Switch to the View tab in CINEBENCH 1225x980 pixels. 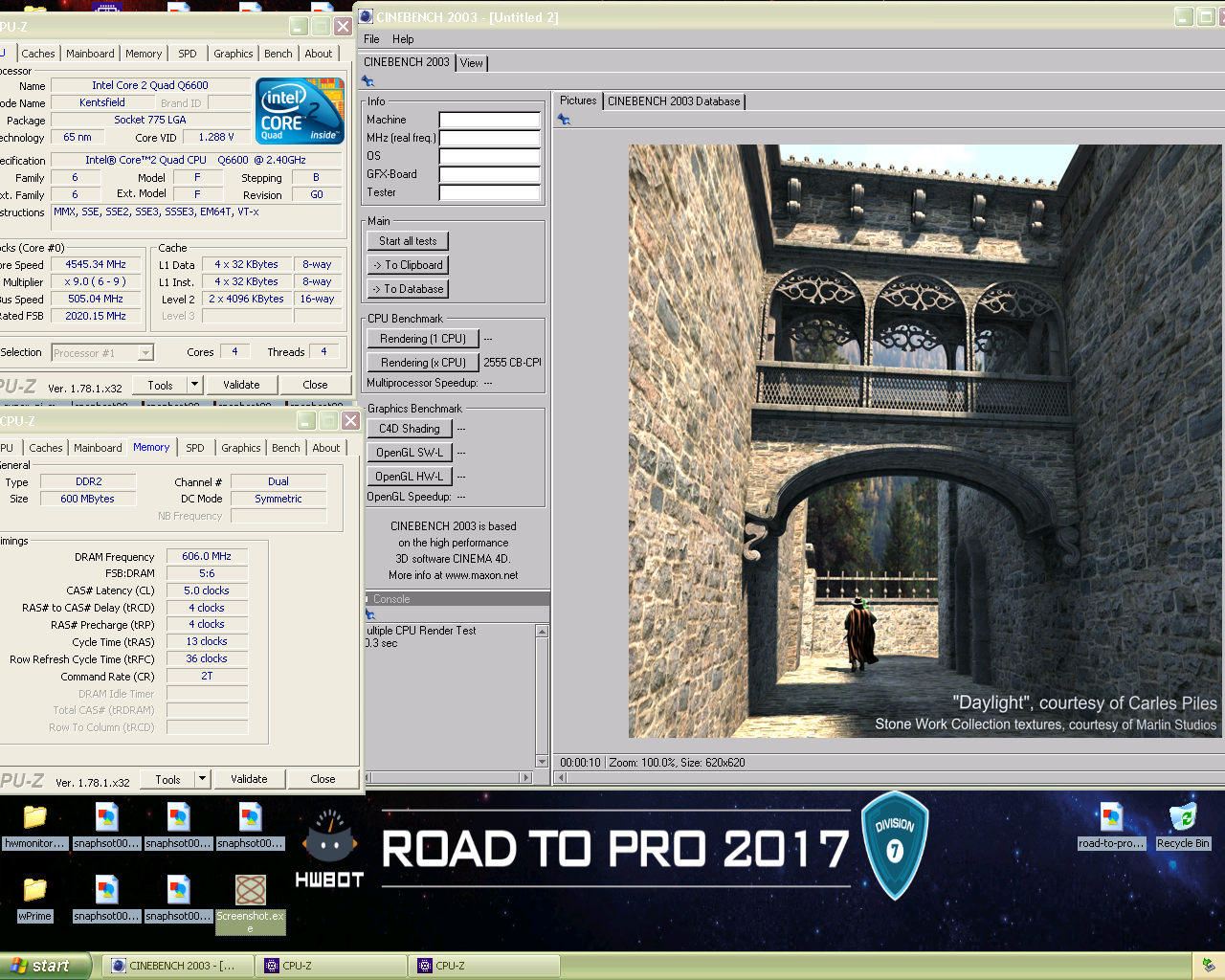(x=472, y=63)
